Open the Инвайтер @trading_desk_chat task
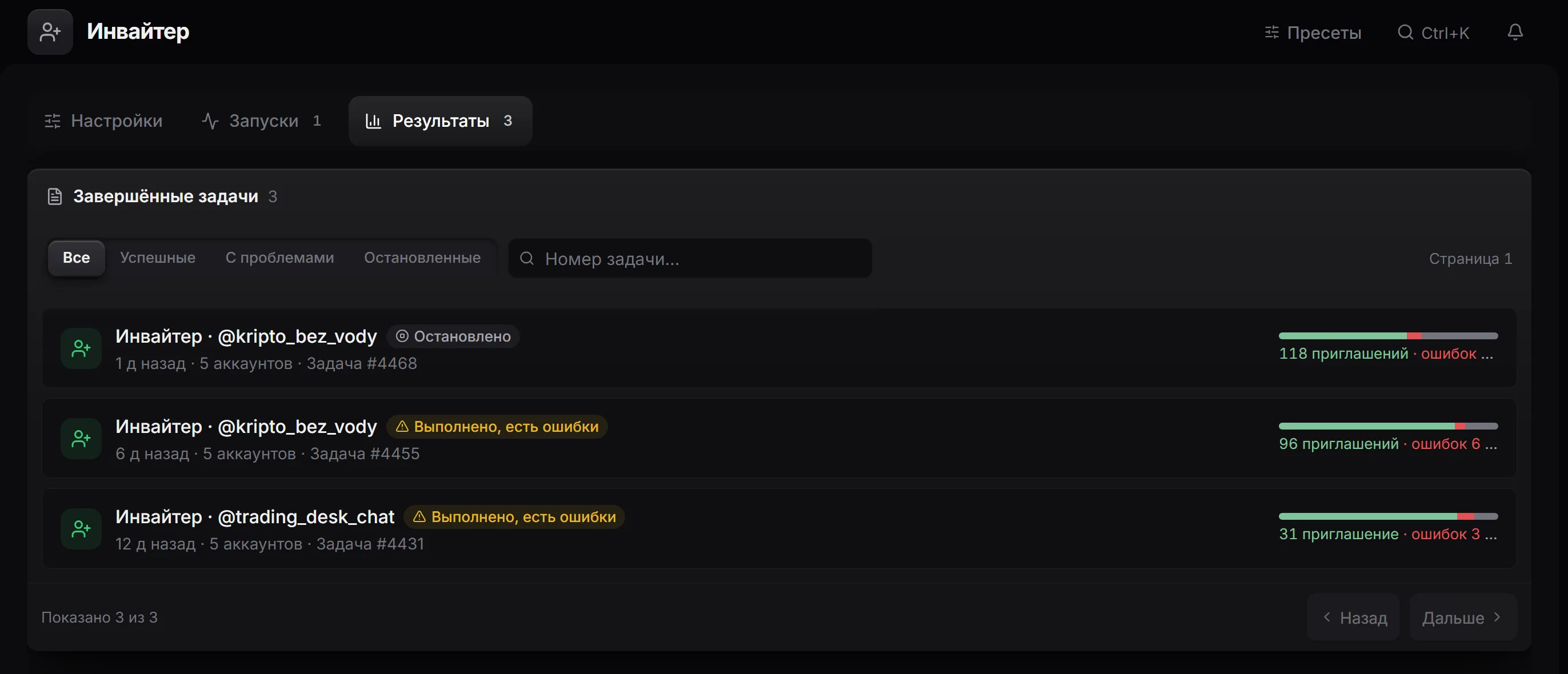1568x674 pixels. (x=778, y=528)
